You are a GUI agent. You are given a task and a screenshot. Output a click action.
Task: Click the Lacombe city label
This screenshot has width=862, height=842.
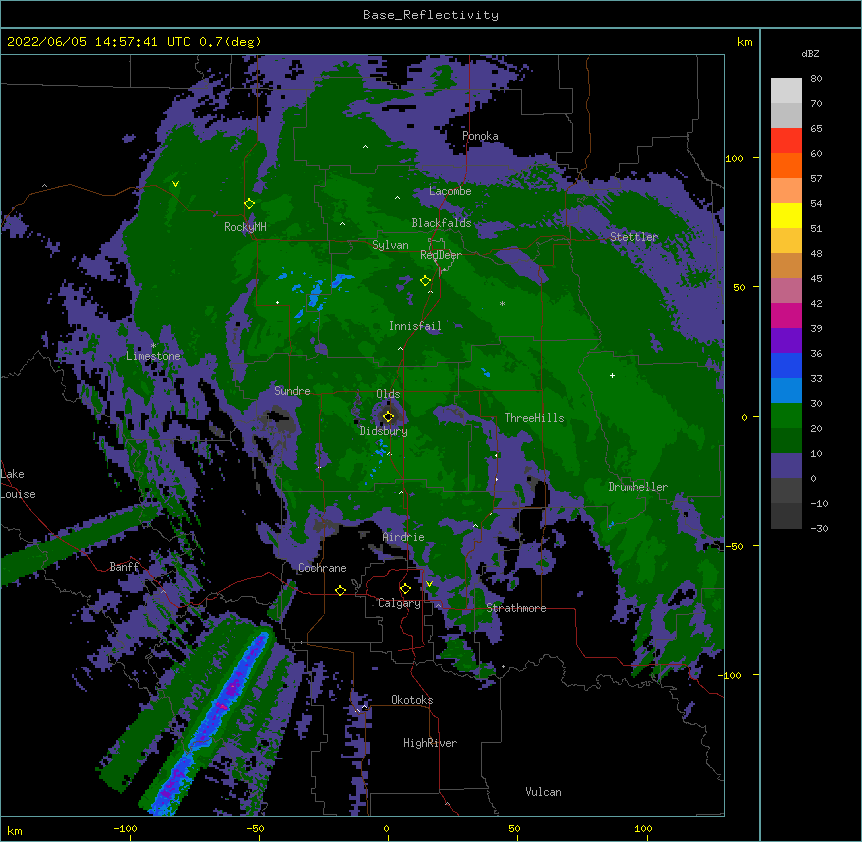tap(450, 191)
